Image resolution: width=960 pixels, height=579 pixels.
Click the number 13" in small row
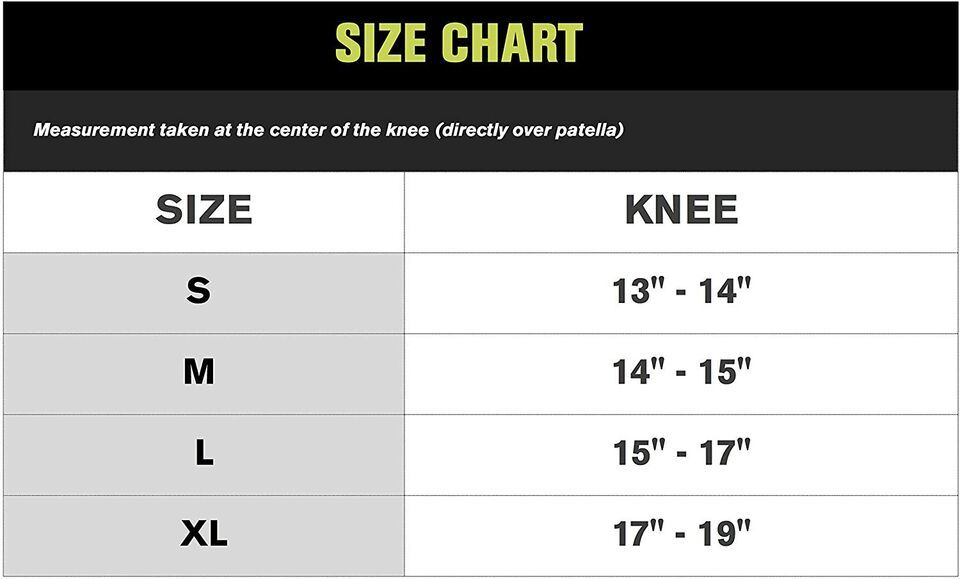click(x=639, y=291)
